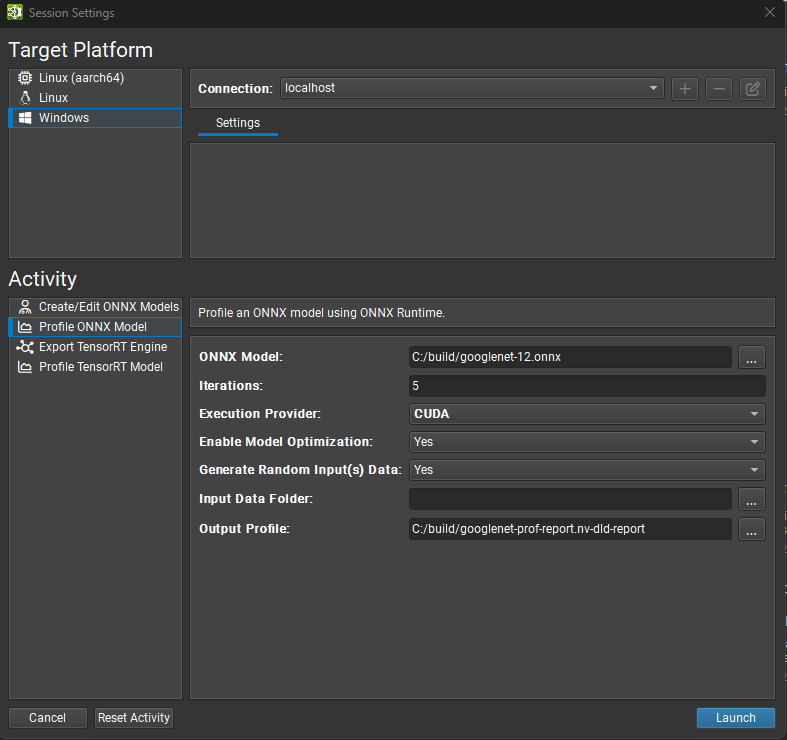787x740 pixels.
Task: Click the Export TensorRT Engine icon
Action: 25,347
